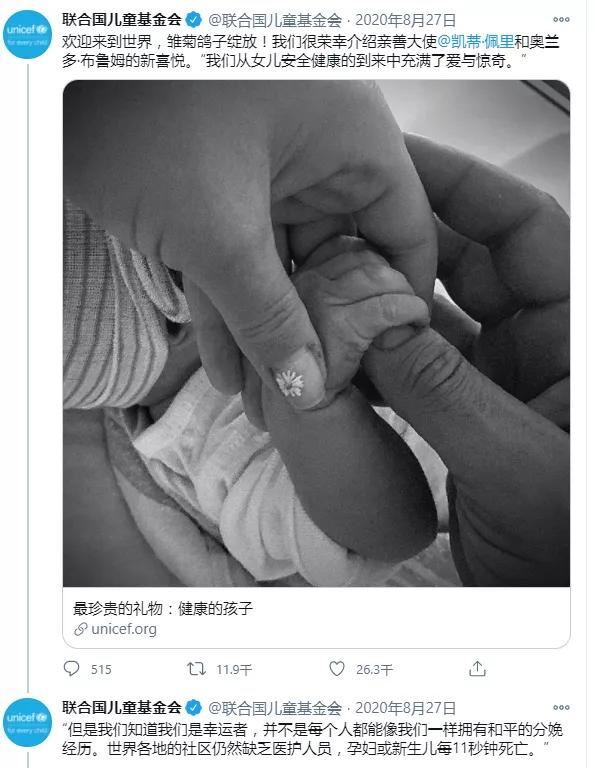595x768 pixels.
Task: Click the baby hand photo thumbnail
Action: (x=316, y=333)
